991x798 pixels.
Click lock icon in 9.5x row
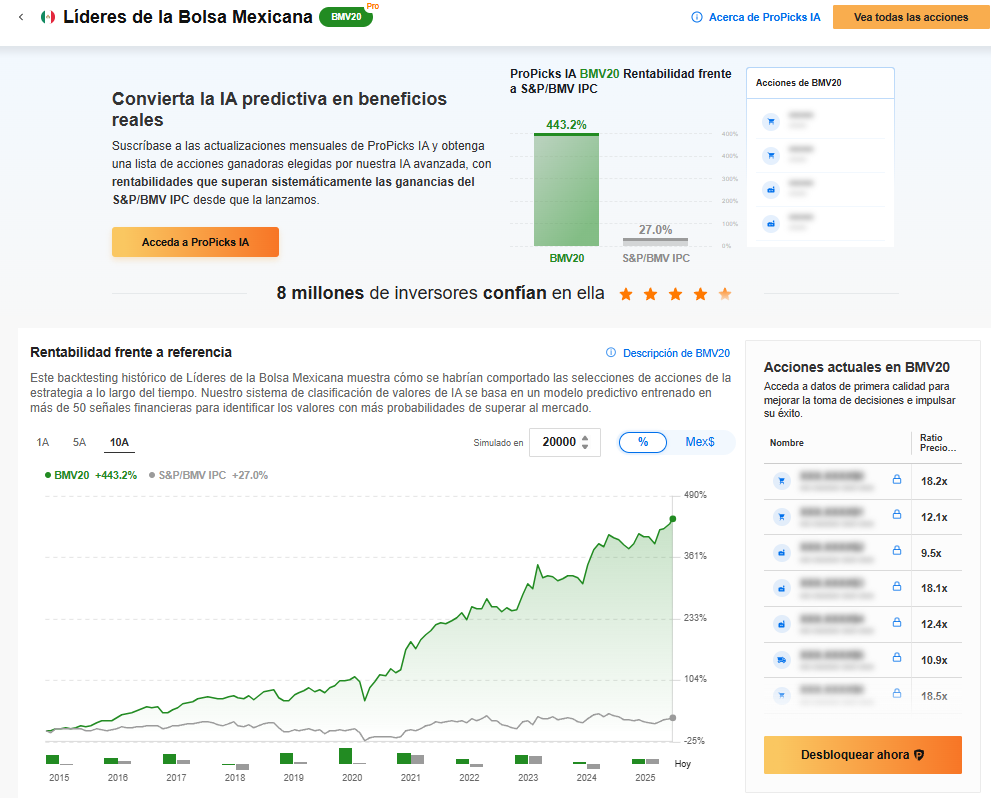pos(896,551)
